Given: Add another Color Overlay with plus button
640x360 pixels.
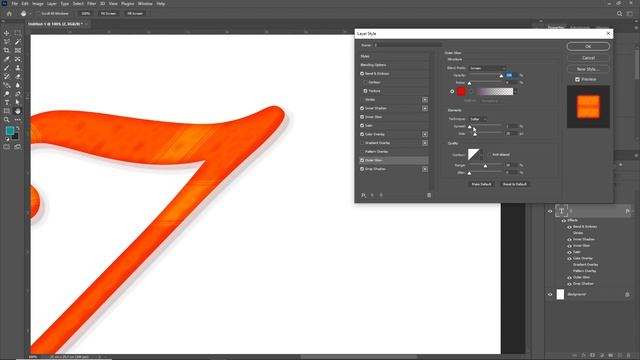Looking at the screenshot, I should 425,134.
